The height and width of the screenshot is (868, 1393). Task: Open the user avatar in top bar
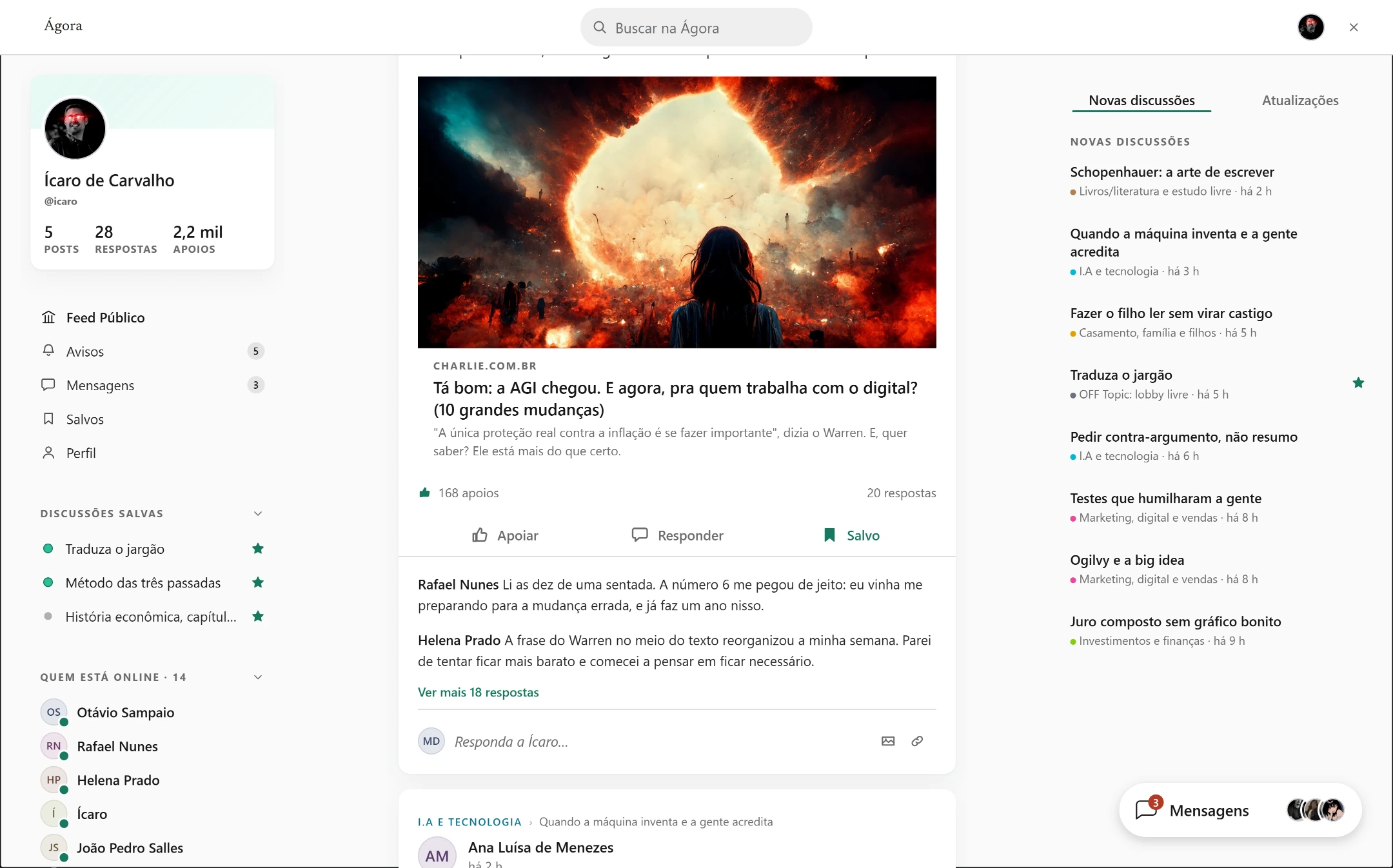point(1310,27)
